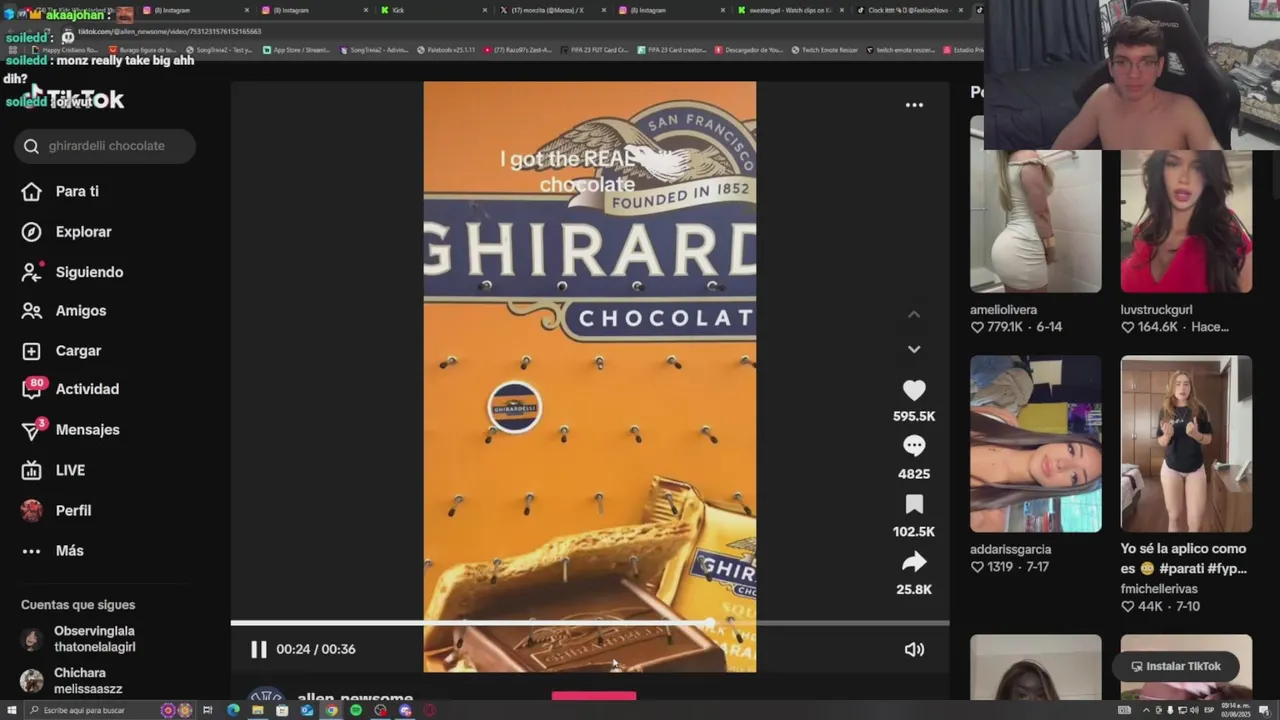Go to the previous video with up chevron
Viewport: 1280px width, 720px height.
point(914,315)
